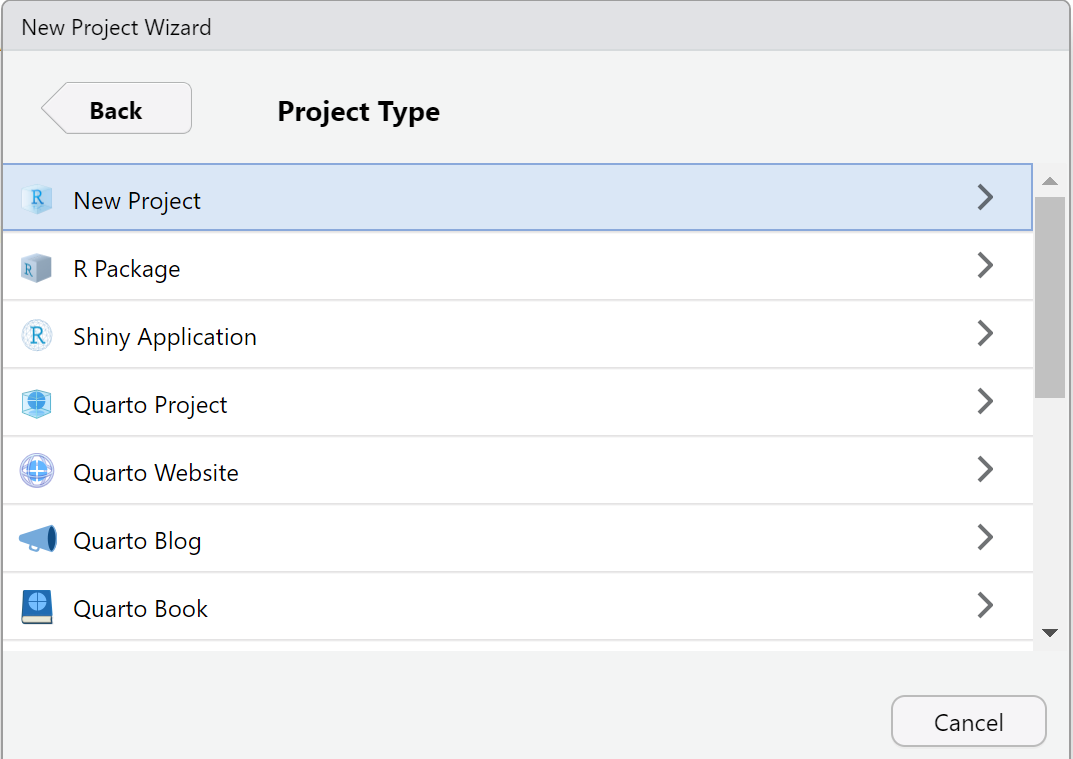
Task: Expand the R Package chevron arrow
Action: tap(985, 265)
